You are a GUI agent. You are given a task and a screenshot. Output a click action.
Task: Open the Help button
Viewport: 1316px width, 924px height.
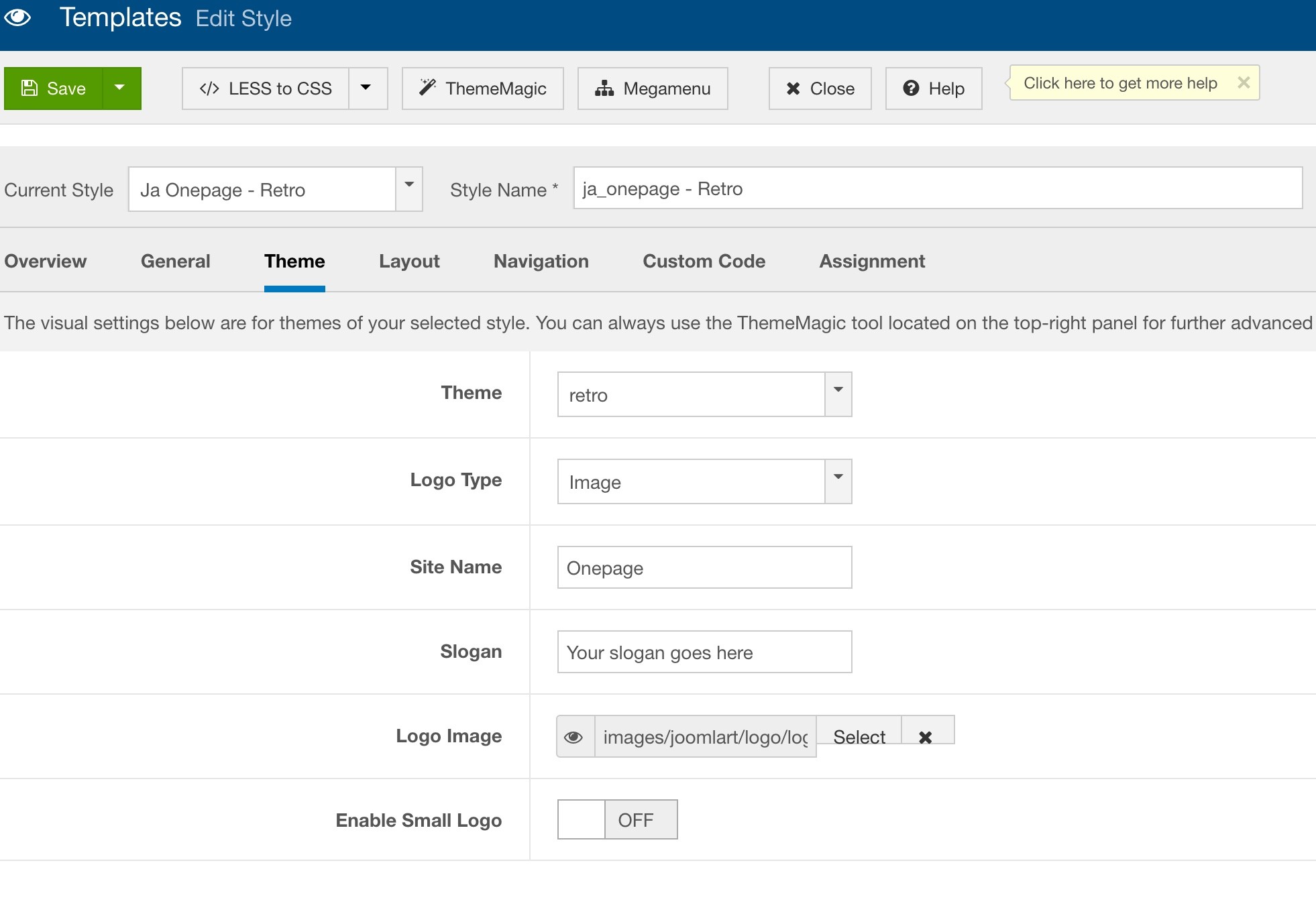(x=933, y=89)
